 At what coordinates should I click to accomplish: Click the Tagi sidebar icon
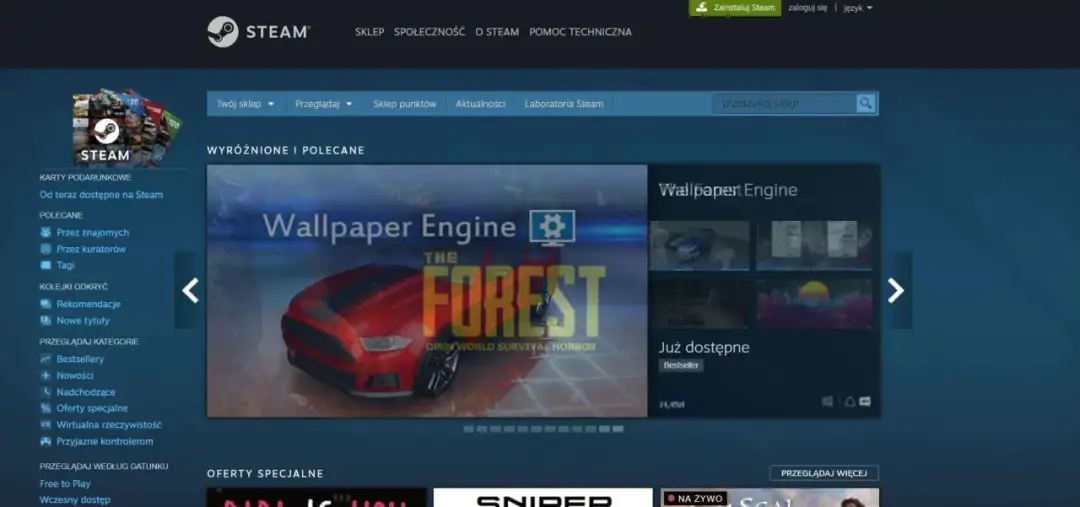pyautogui.click(x=46, y=265)
